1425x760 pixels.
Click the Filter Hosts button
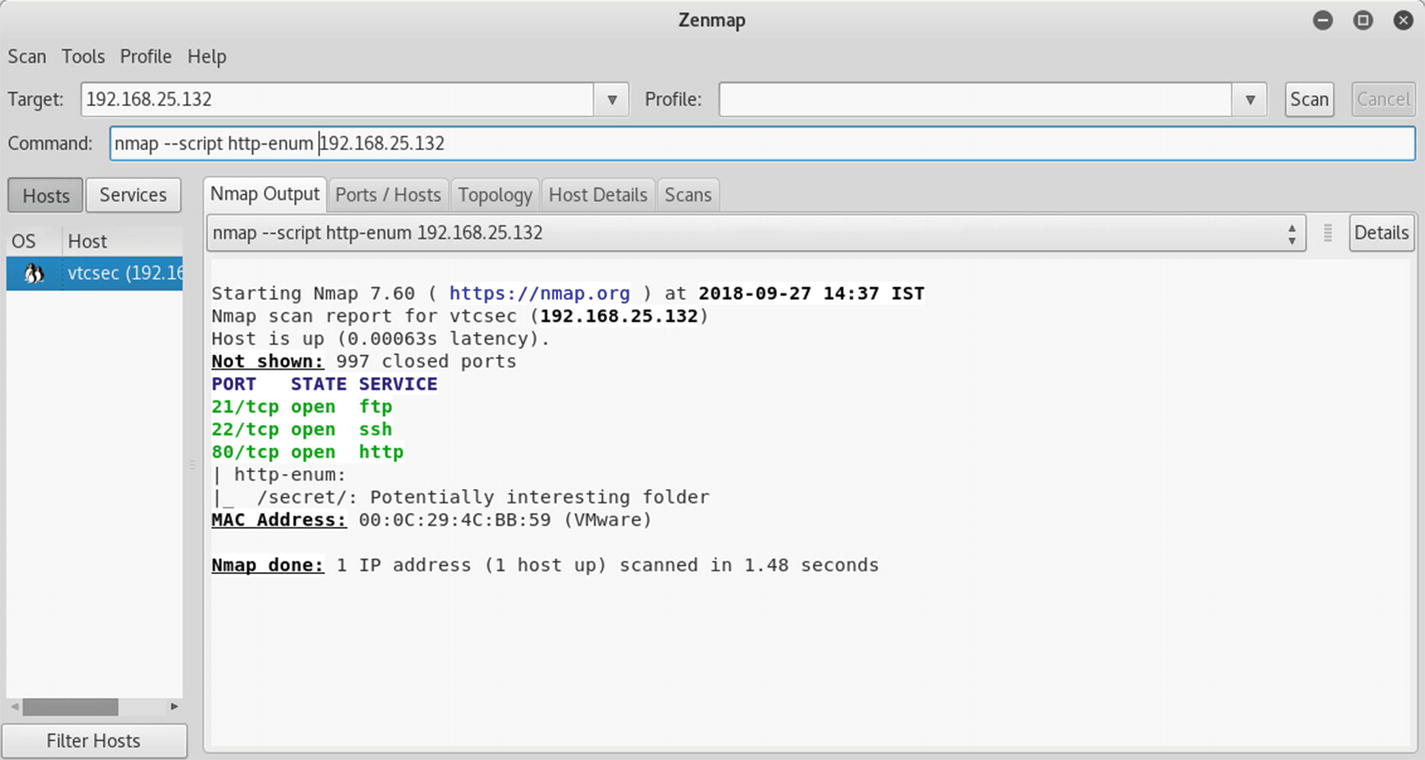(93, 741)
